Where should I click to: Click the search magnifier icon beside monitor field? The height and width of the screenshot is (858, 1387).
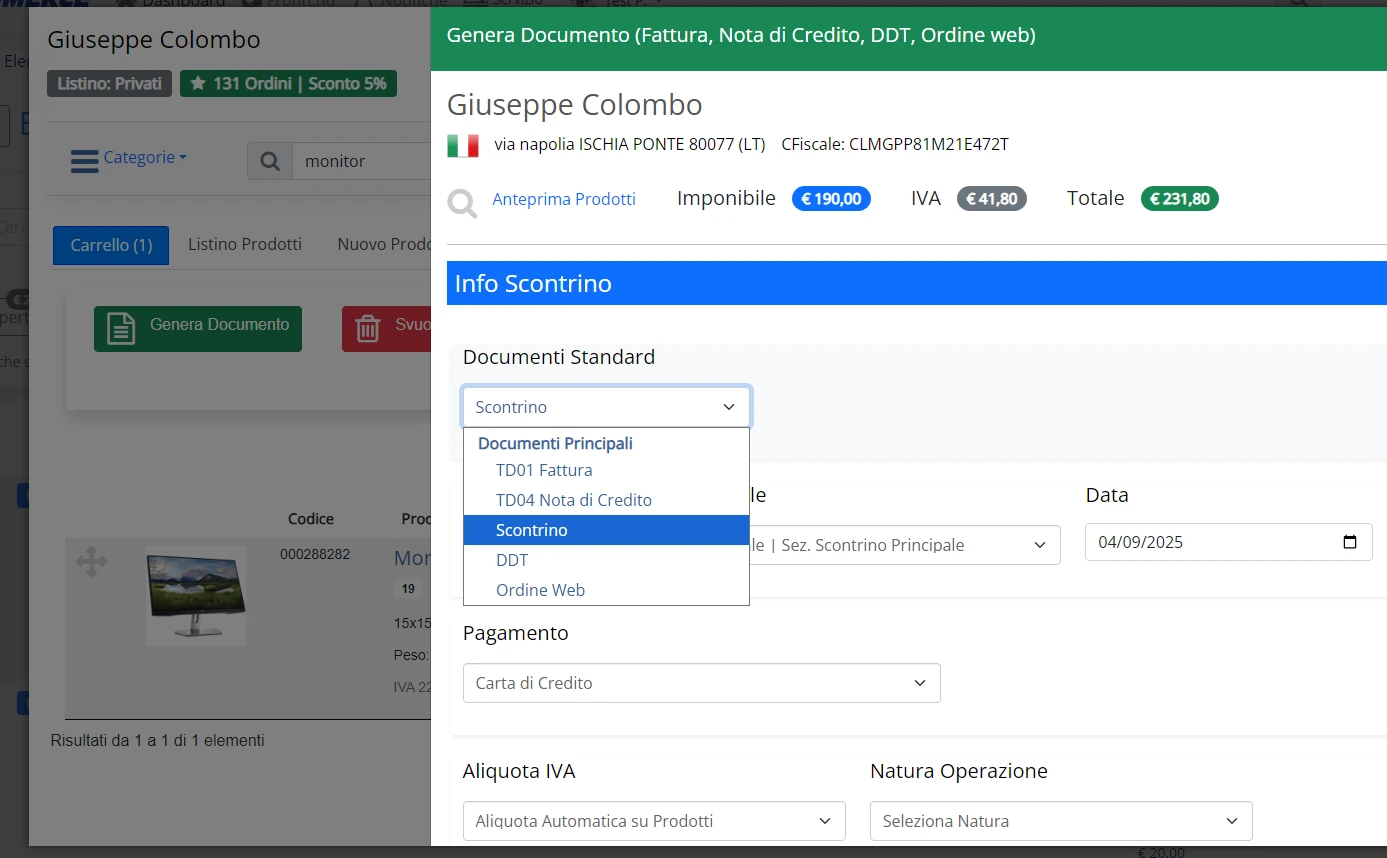coord(270,161)
